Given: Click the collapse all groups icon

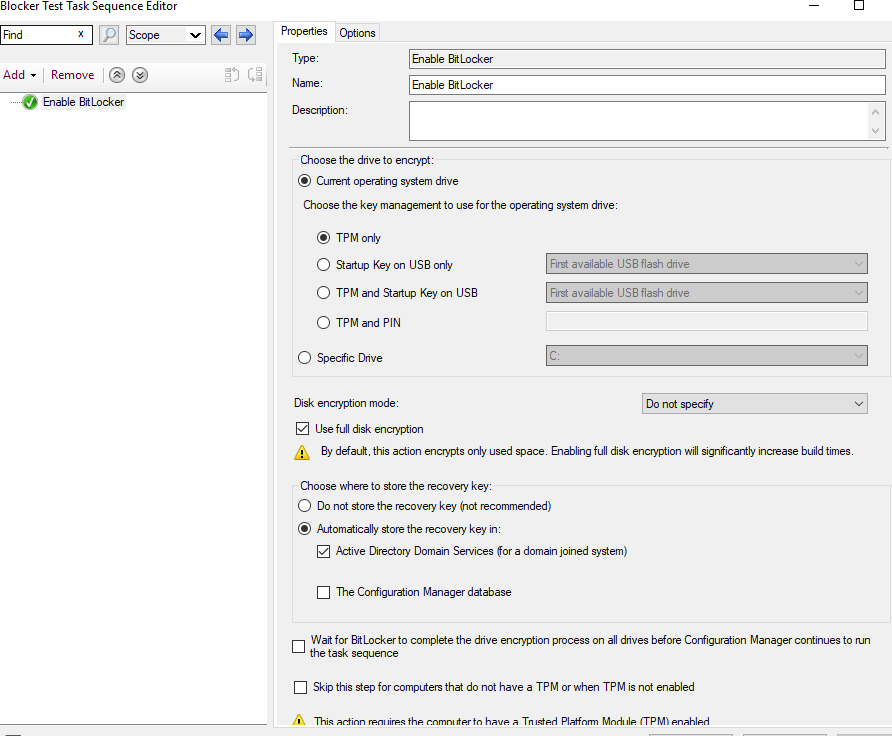Looking at the screenshot, I should pyautogui.click(x=255, y=75).
